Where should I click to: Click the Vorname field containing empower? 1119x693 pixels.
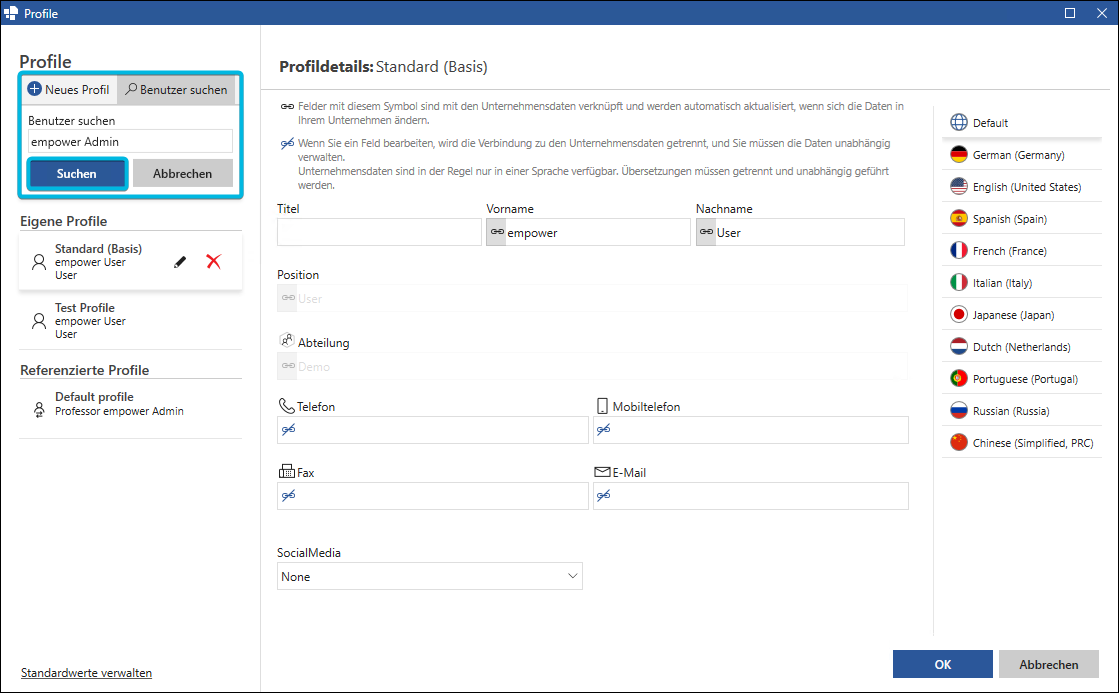click(588, 232)
